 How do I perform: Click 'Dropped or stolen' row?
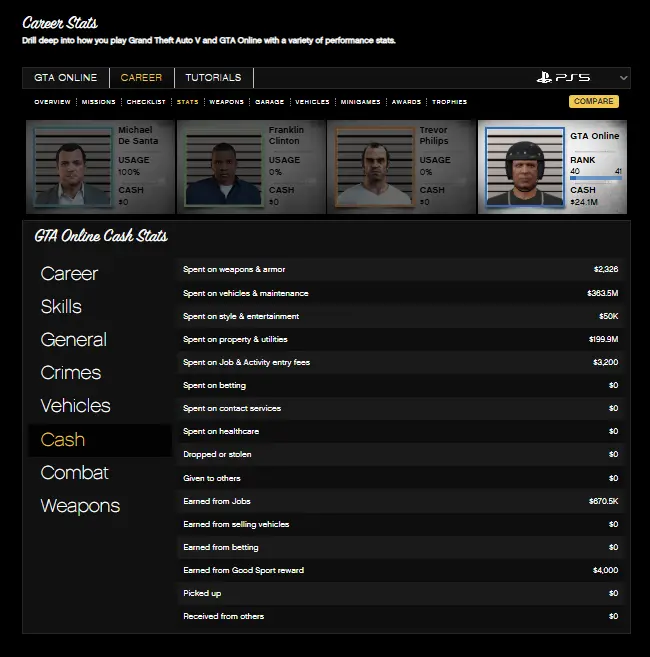click(x=401, y=455)
